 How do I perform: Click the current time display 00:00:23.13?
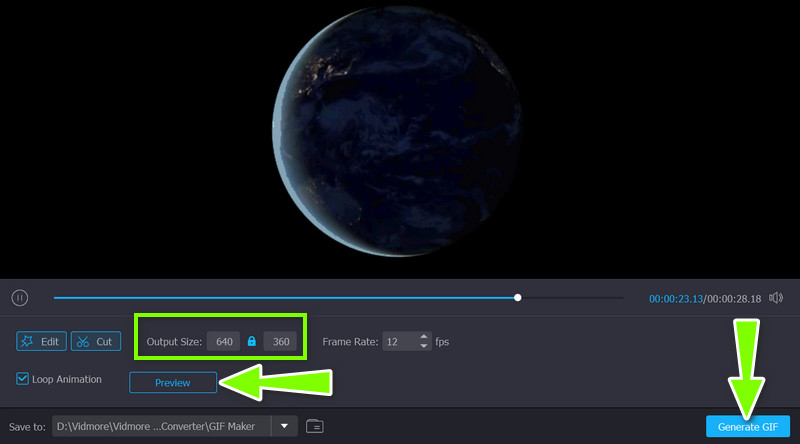coord(676,298)
